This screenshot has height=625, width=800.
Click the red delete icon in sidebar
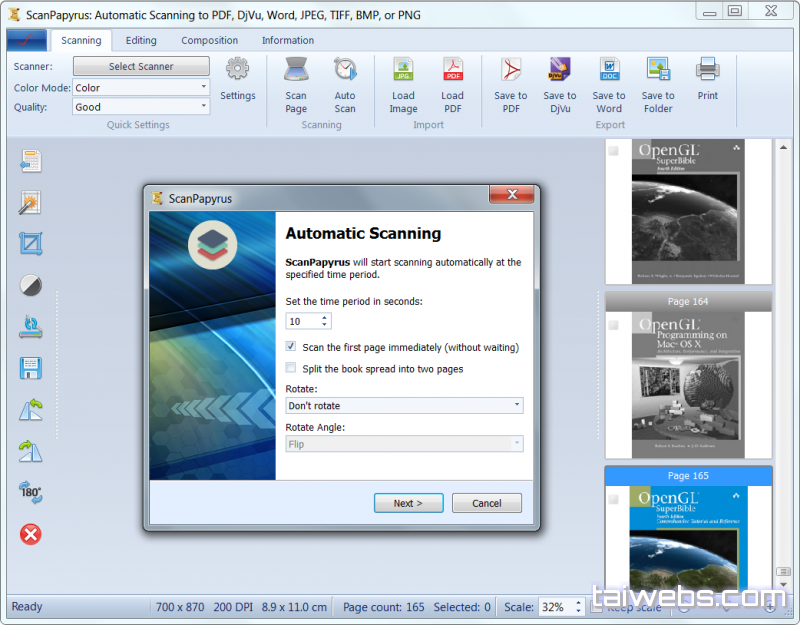click(30, 534)
